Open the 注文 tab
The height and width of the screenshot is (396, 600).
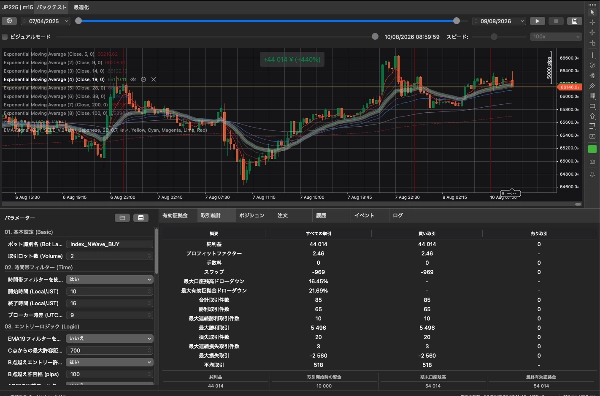click(282, 215)
